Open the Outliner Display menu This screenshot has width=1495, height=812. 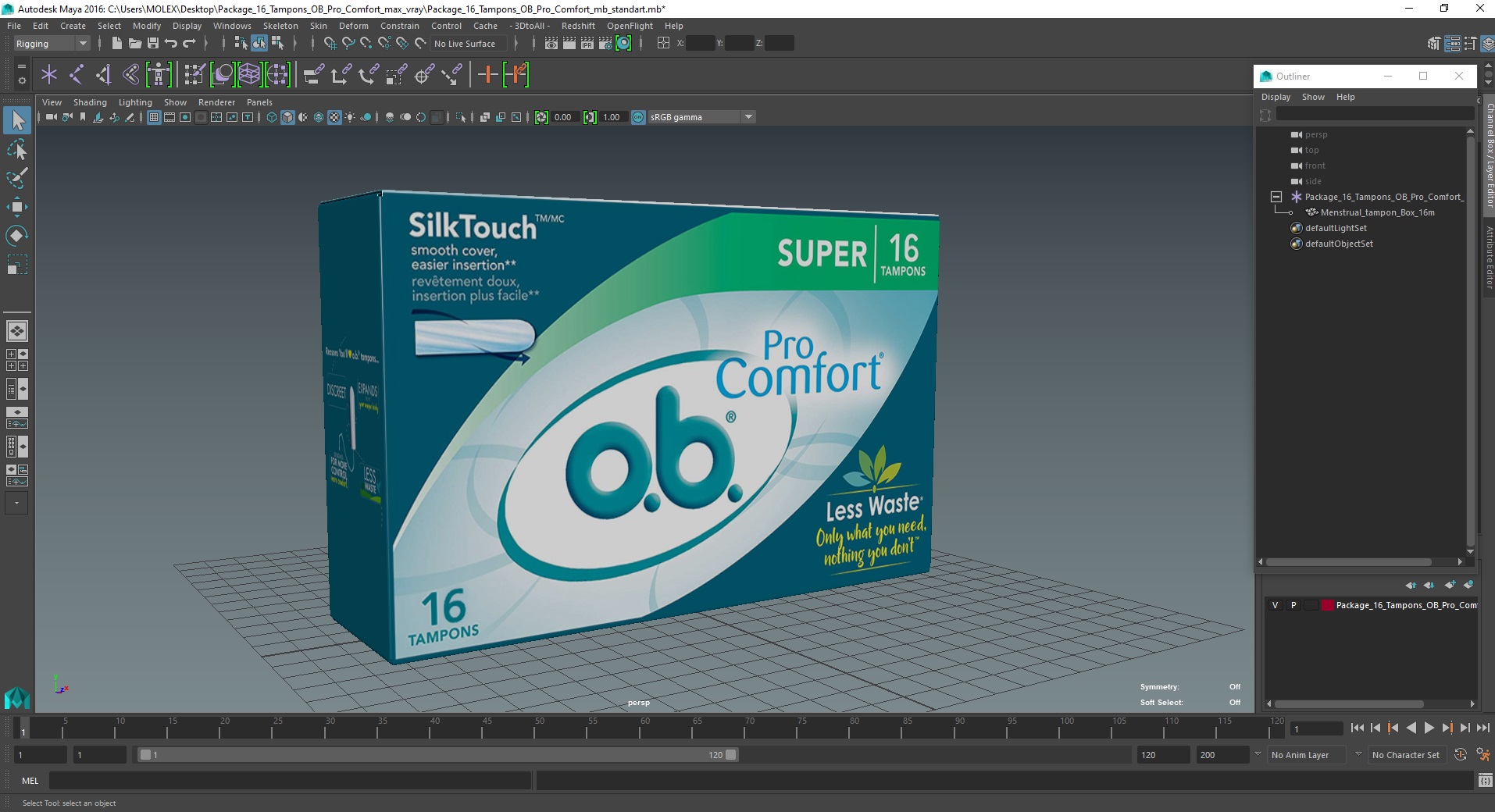click(x=1276, y=97)
